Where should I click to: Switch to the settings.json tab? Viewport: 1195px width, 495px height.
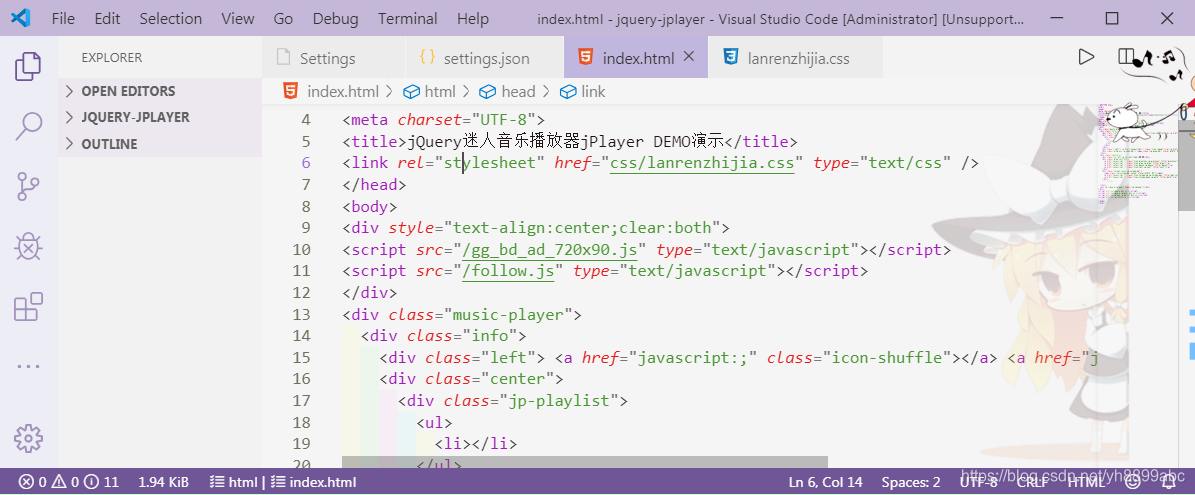tap(484, 58)
